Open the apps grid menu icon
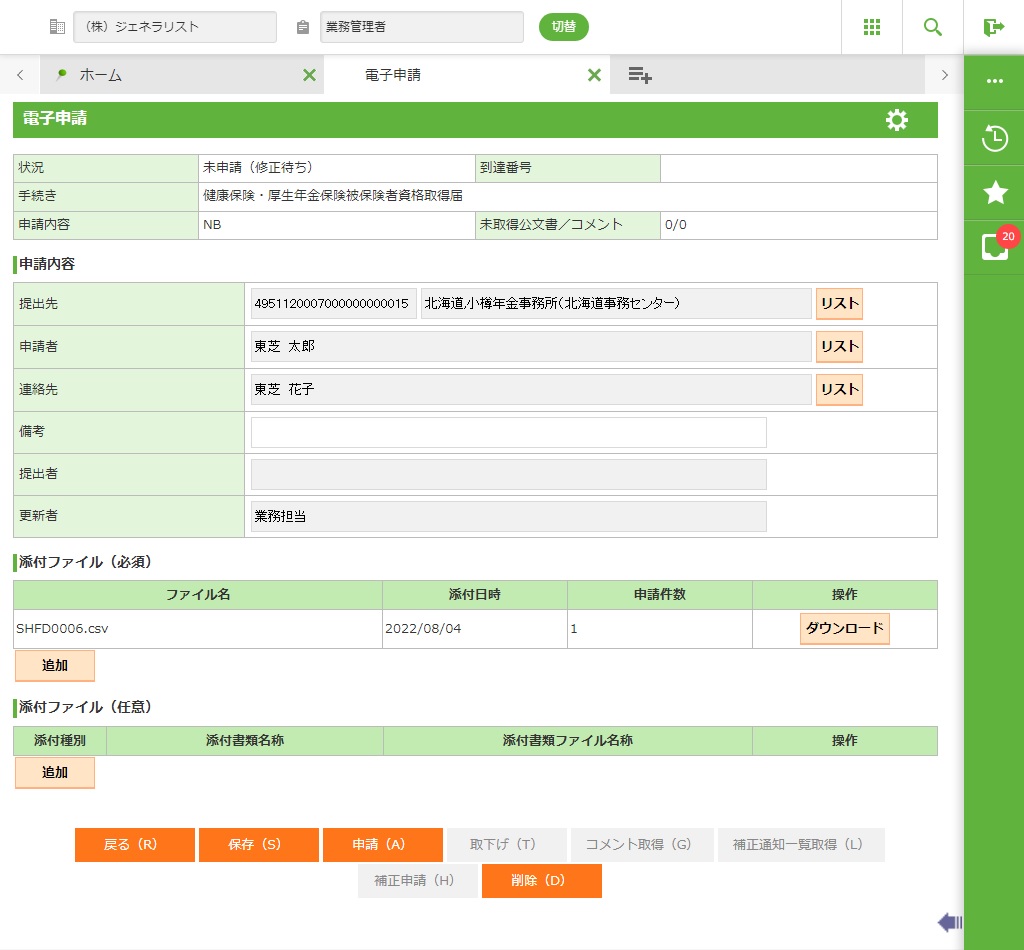The height and width of the screenshot is (950, 1024). click(x=872, y=27)
